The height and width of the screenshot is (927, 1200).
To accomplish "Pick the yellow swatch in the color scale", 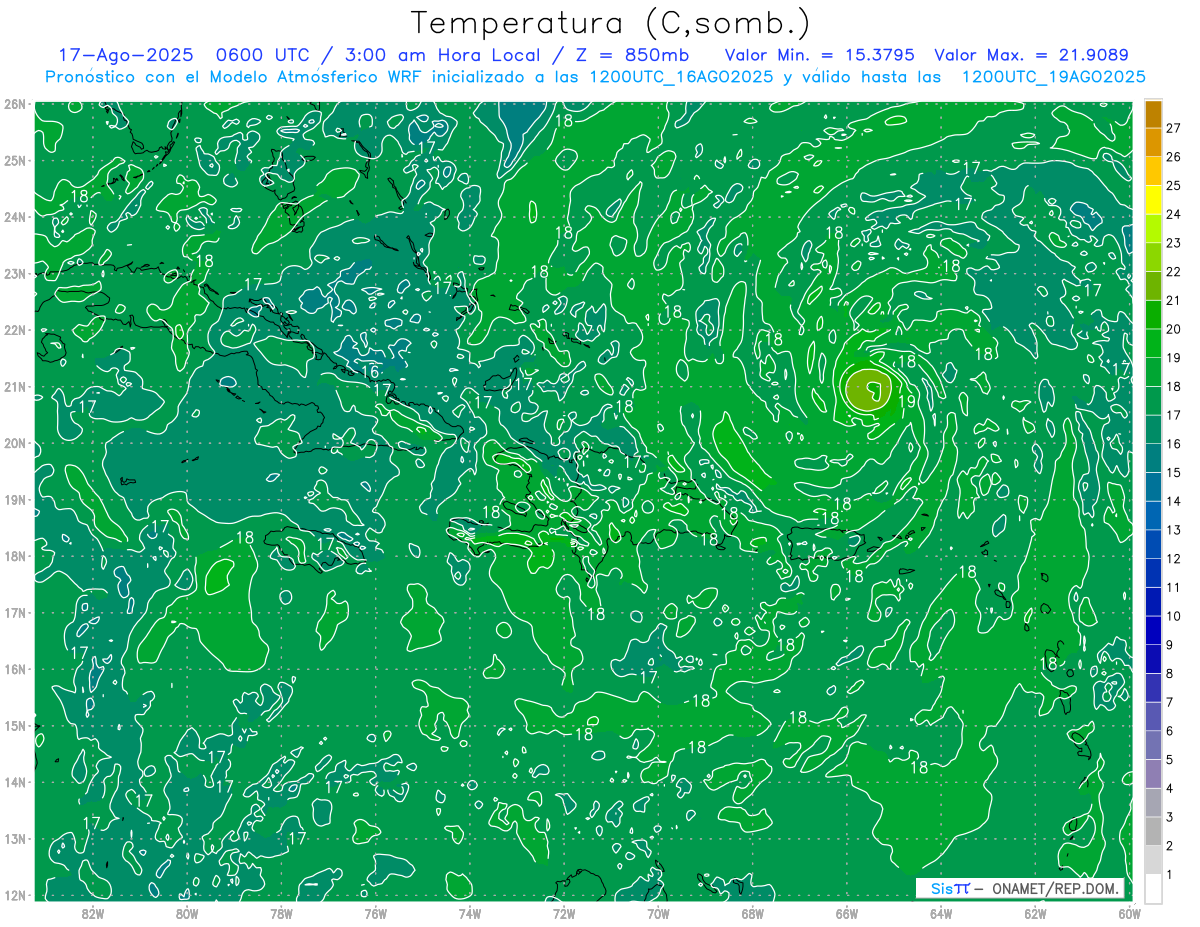I will [x=1153, y=198].
